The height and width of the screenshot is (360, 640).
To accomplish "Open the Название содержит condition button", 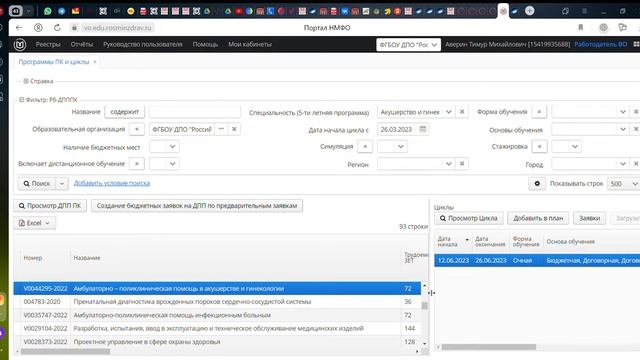I will (124, 112).
